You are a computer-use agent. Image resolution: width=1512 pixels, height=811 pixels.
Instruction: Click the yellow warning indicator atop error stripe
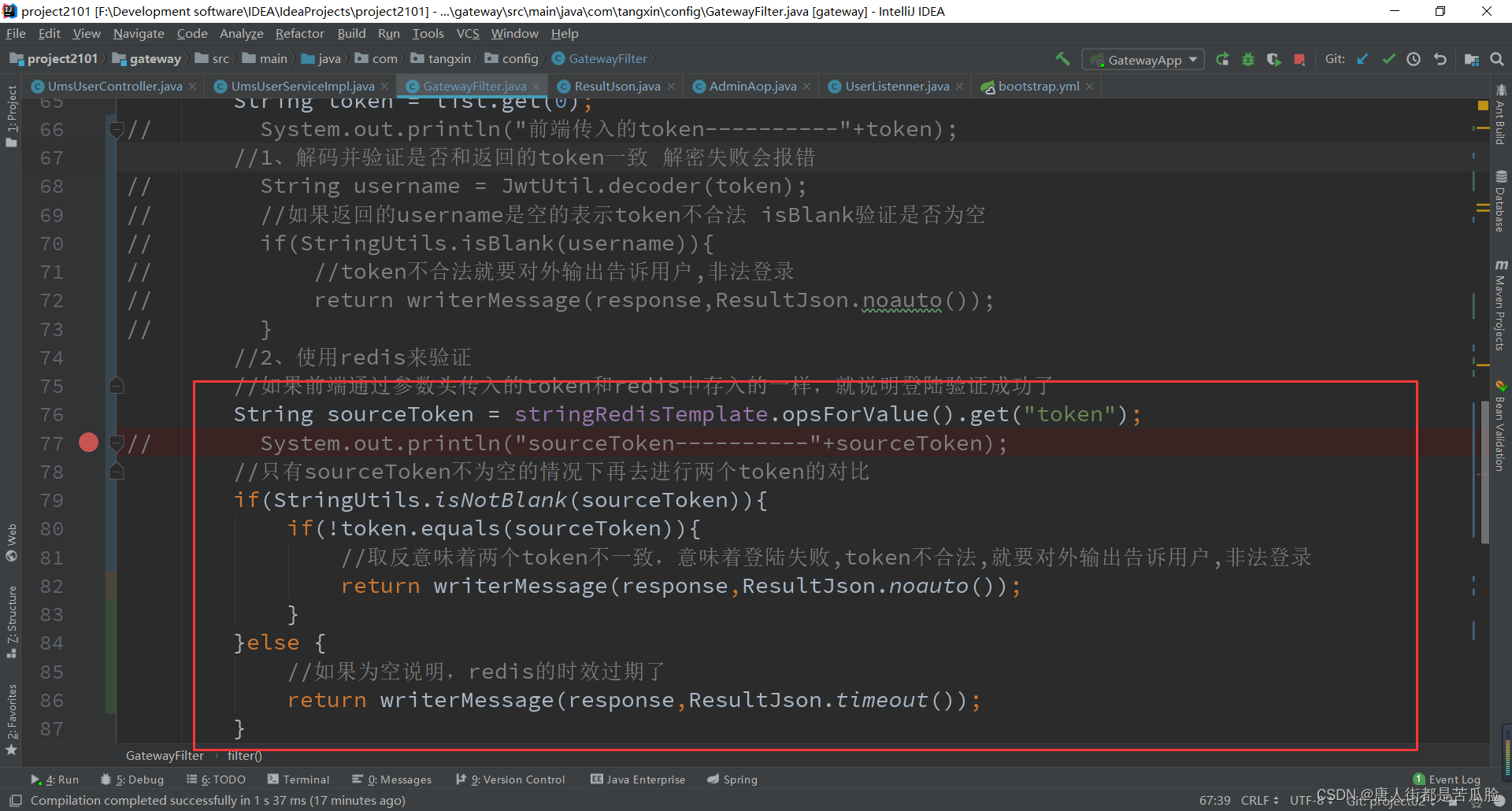[1484, 106]
